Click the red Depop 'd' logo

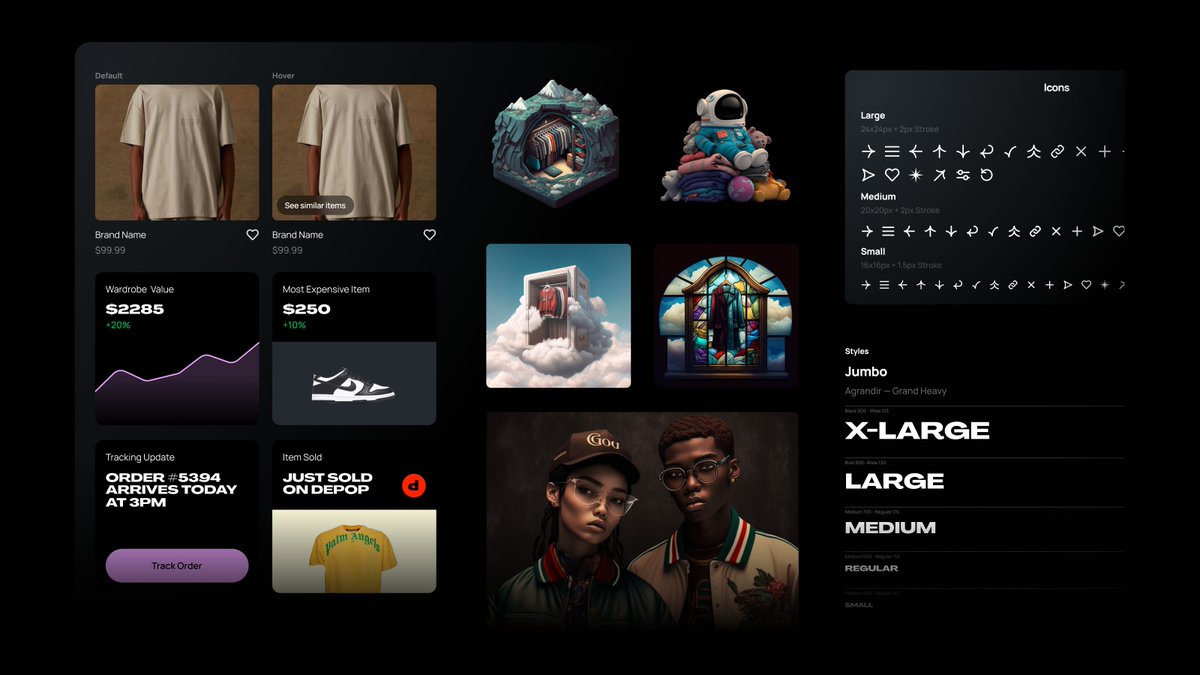(x=414, y=486)
